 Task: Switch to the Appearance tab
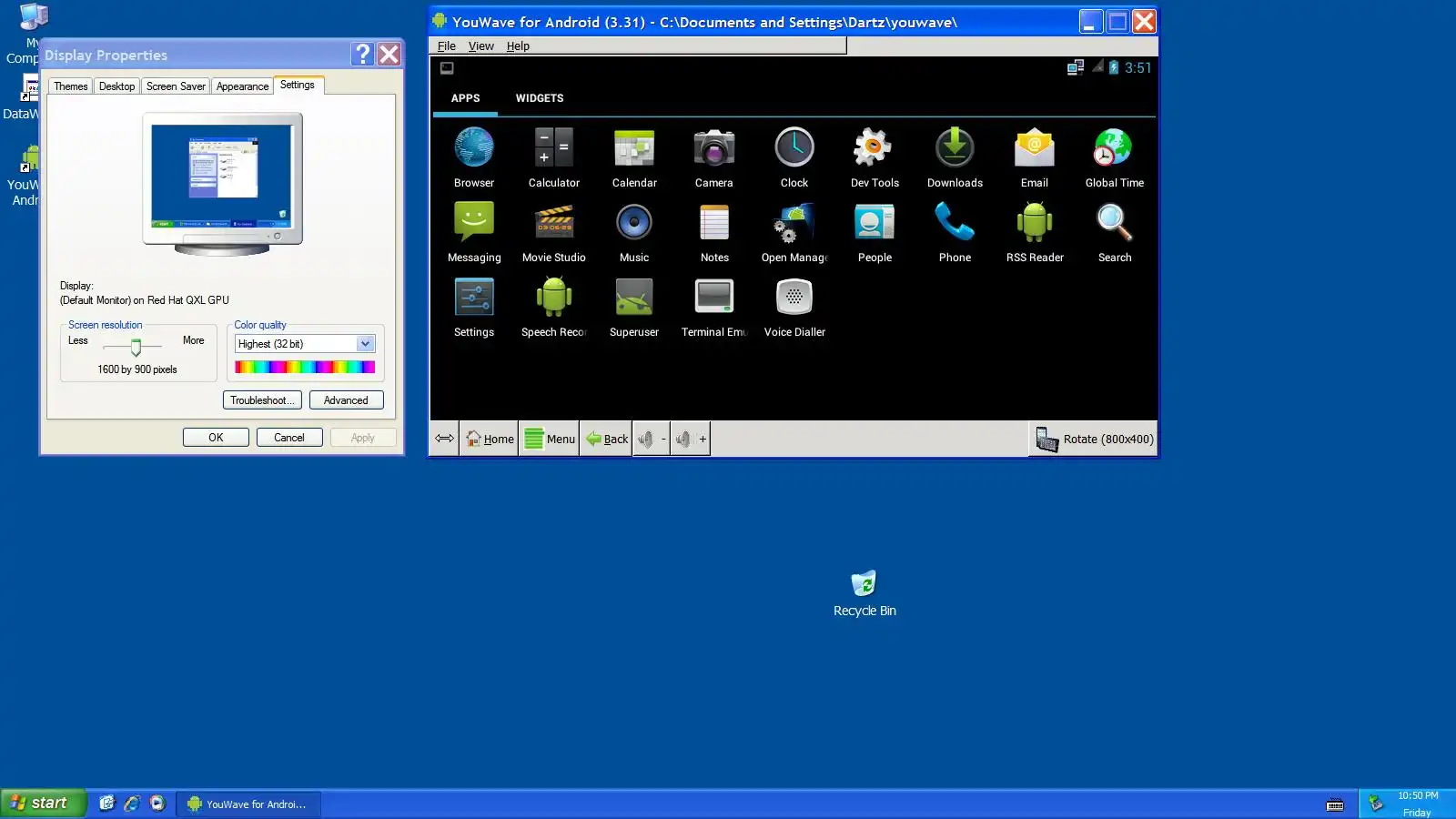(x=242, y=86)
